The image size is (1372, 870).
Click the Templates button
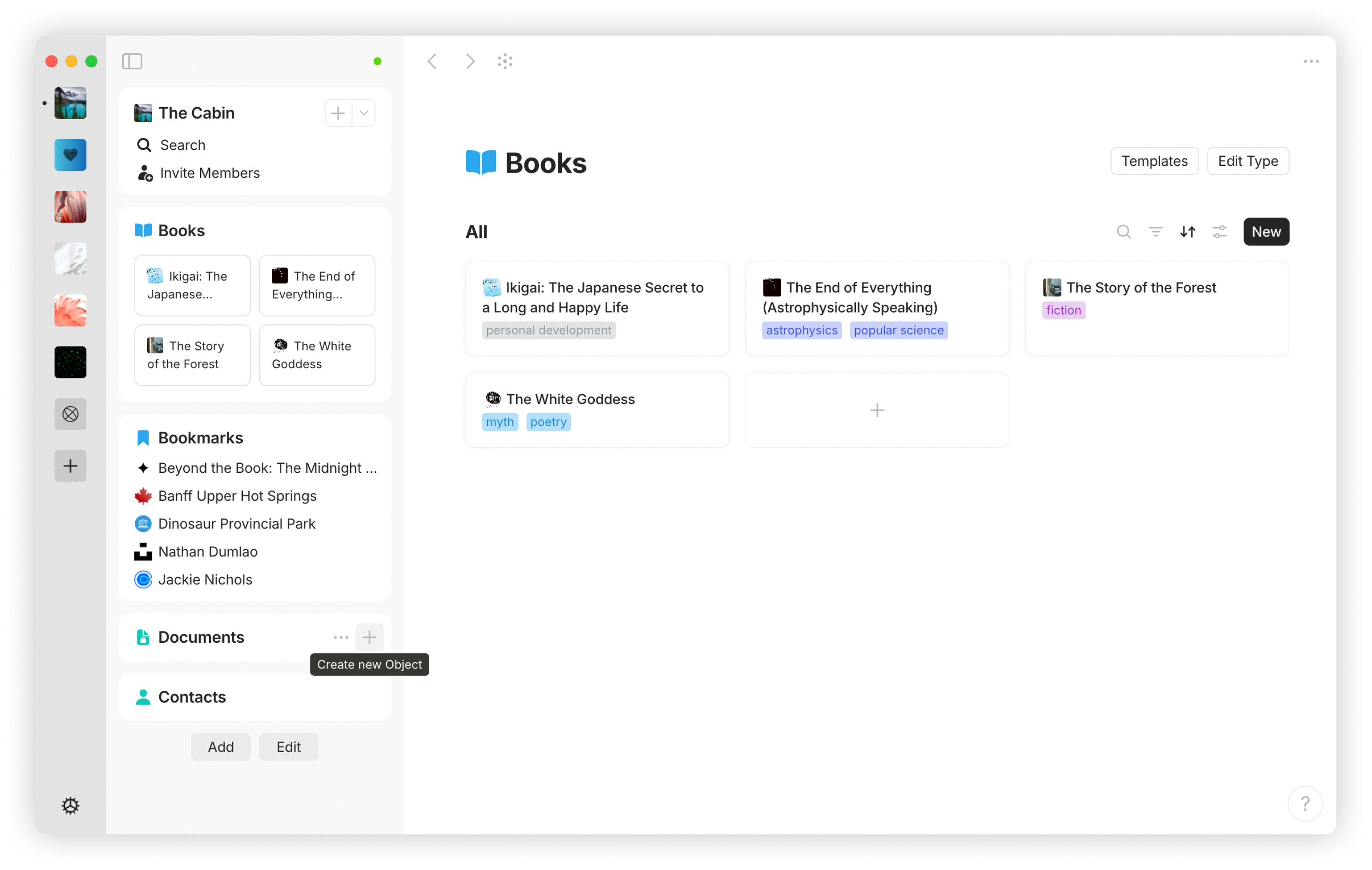tap(1154, 161)
